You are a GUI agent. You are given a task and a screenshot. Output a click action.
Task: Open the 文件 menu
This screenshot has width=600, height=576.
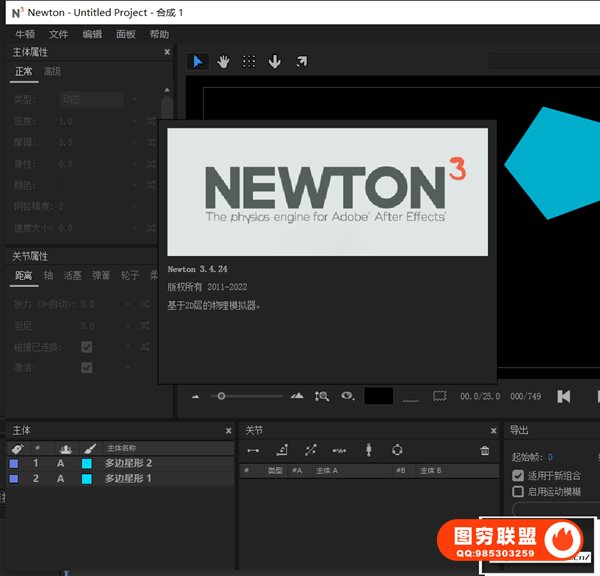point(59,34)
